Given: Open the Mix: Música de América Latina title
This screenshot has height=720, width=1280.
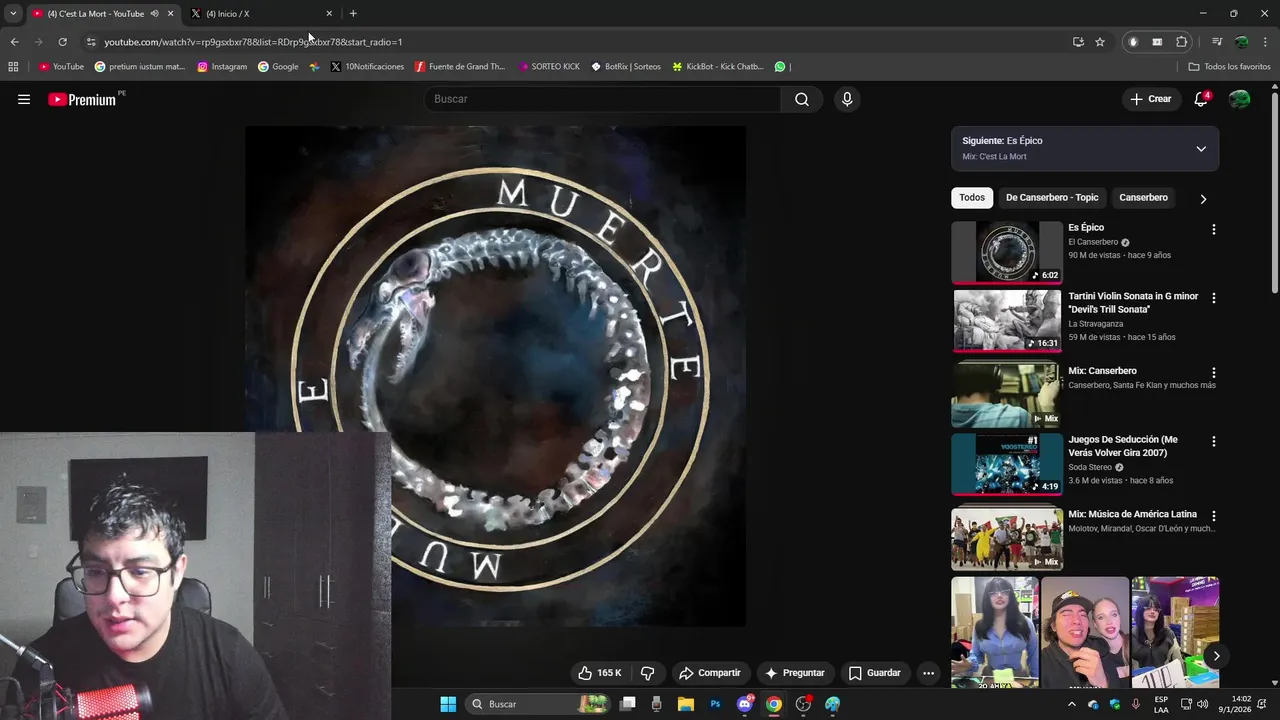Looking at the screenshot, I should tap(1132, 515).
